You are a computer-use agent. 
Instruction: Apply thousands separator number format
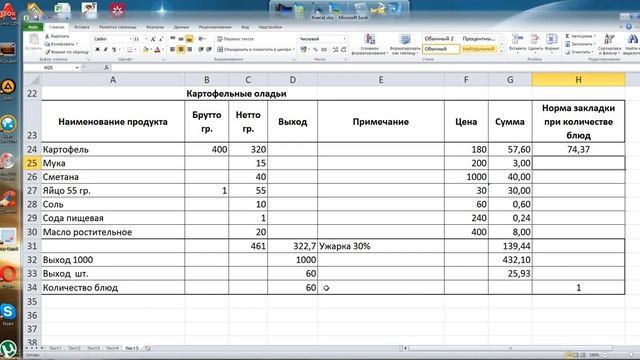click(324, 49)
